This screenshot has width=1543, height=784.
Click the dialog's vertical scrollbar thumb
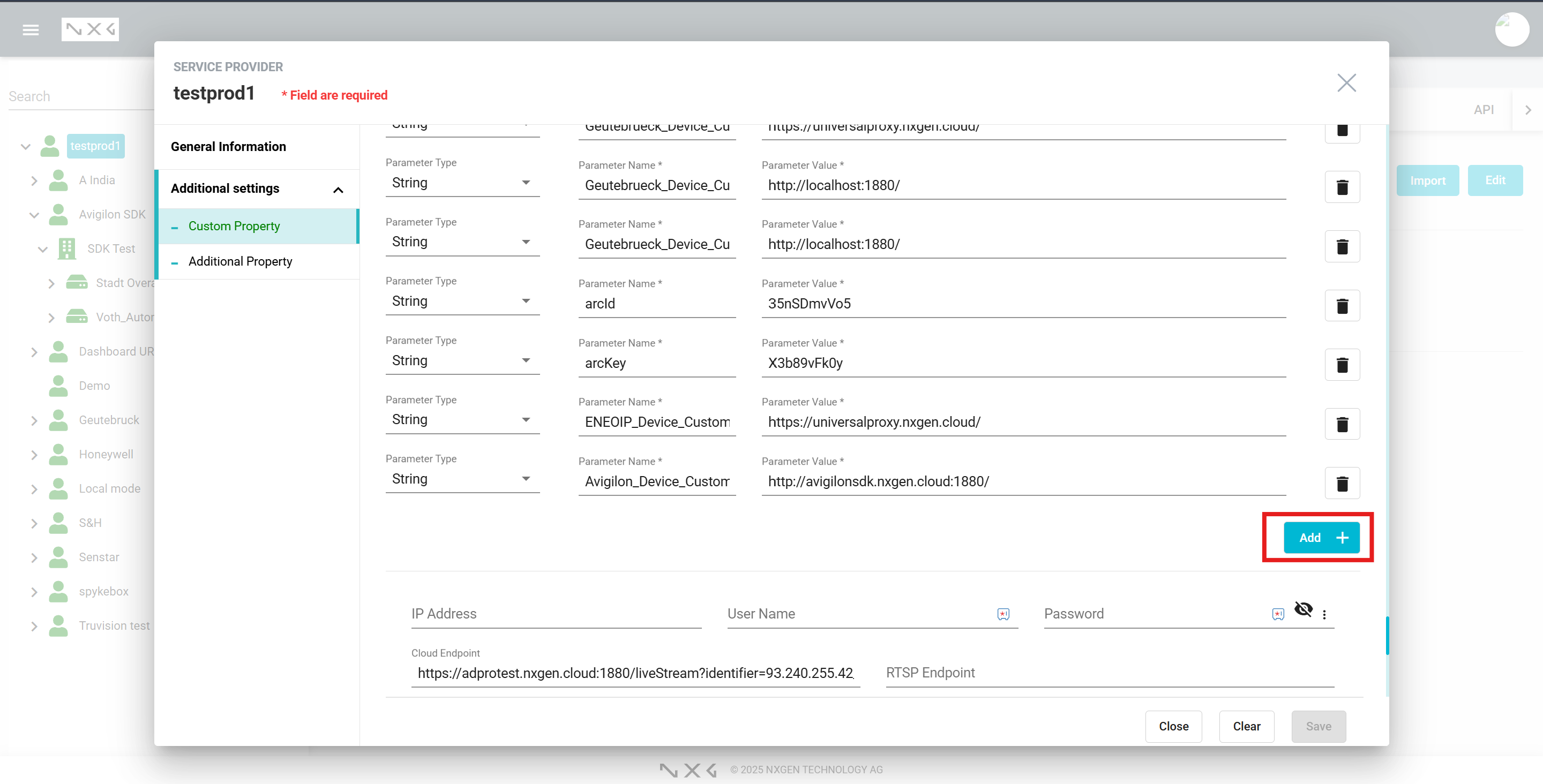[1387, 635]
